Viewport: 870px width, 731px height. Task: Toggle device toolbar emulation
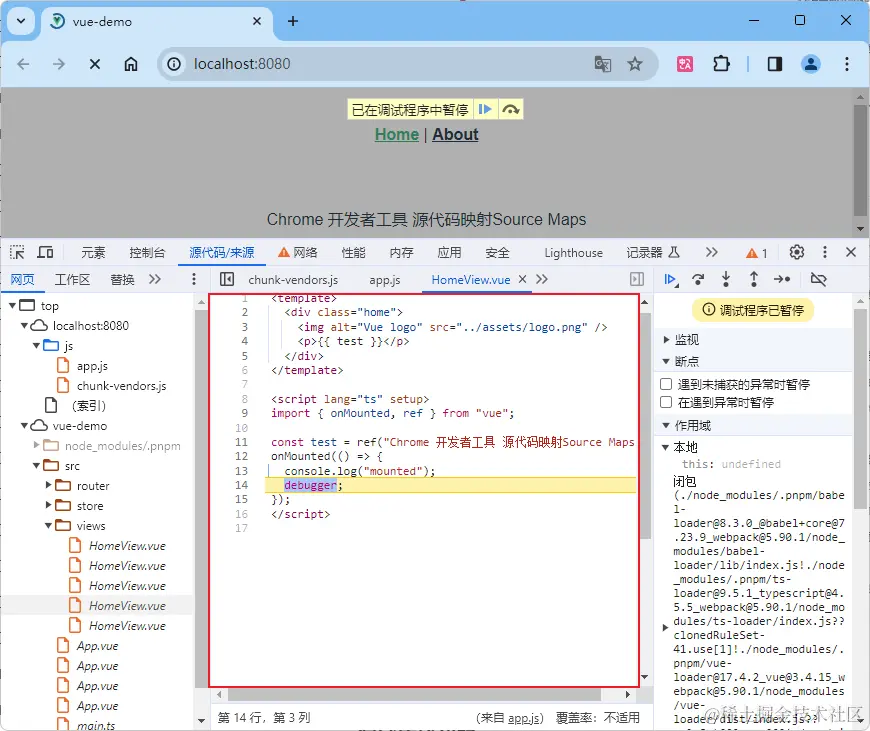[45, 253]
